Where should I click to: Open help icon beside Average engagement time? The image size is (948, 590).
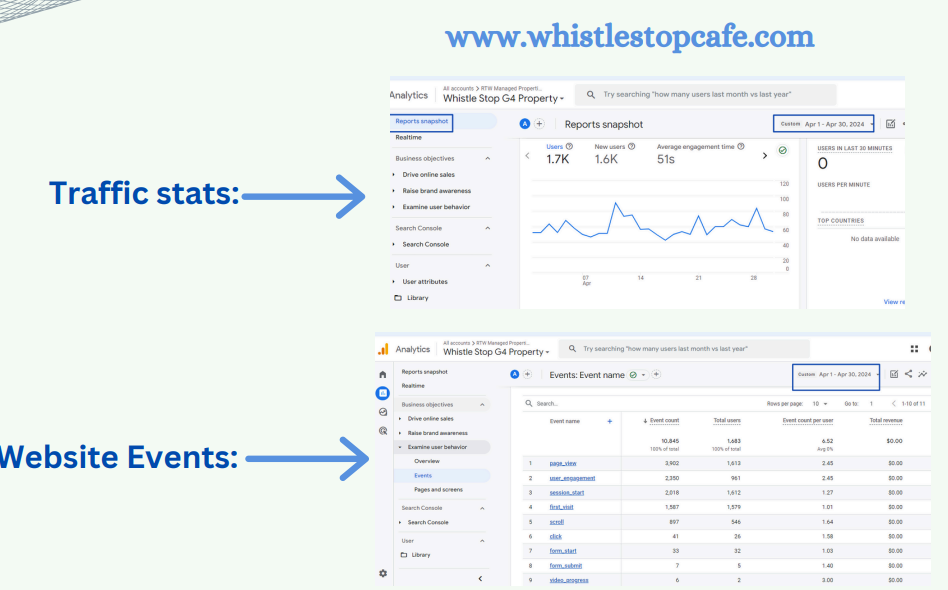tap(741, 146)
